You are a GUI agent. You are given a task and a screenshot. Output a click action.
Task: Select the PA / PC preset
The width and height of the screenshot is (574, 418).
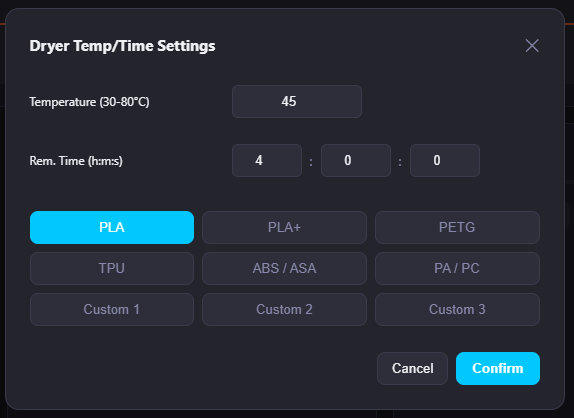[457, 268]
